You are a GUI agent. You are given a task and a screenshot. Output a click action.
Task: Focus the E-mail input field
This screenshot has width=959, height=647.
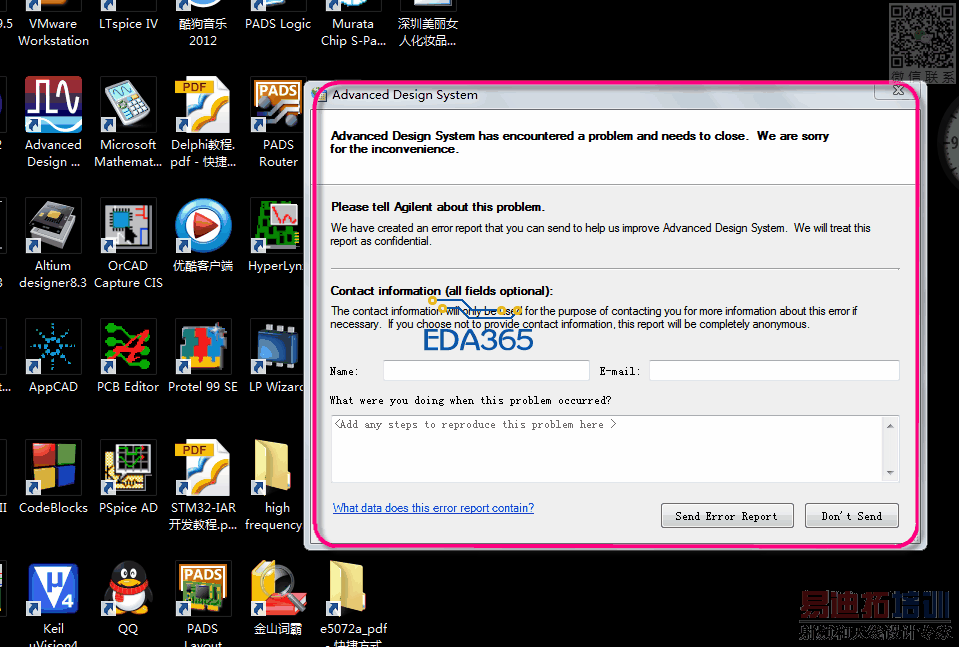(x=774, y=371)
